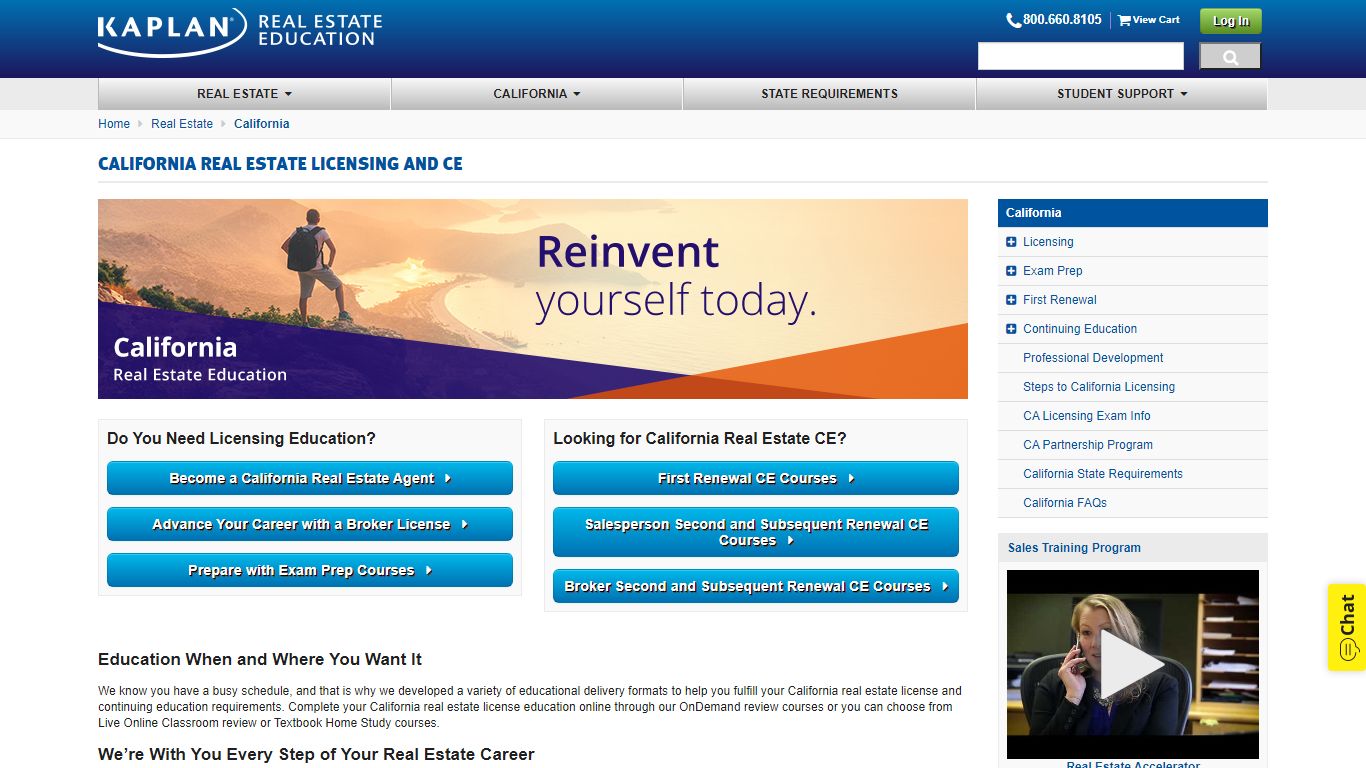1366x768 pixels.
Task: Open Salesperson Second and Subsequent Renewal CE Courses
Action: pos(756,532)
